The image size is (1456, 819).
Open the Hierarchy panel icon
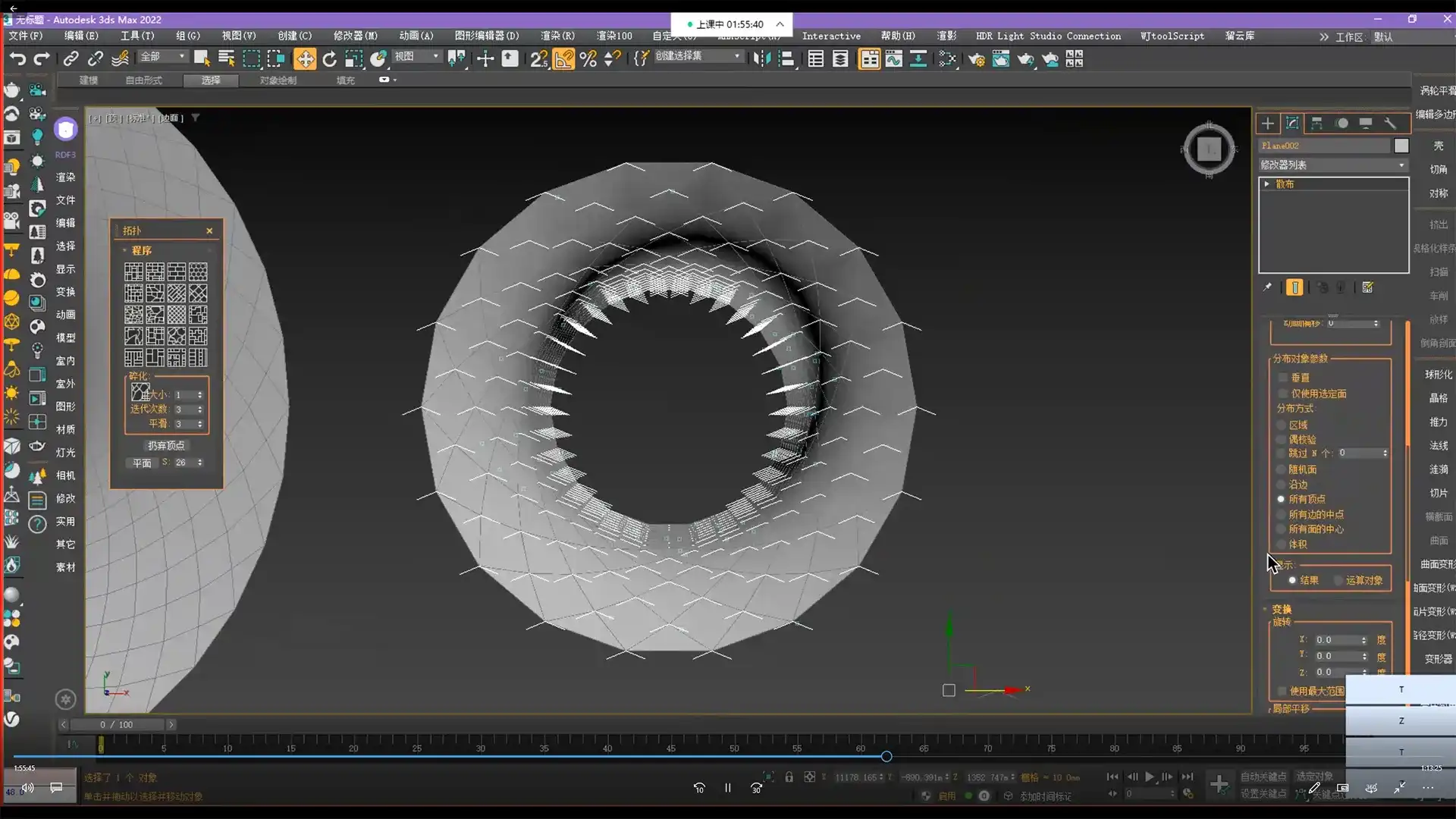pos(1316,123)
